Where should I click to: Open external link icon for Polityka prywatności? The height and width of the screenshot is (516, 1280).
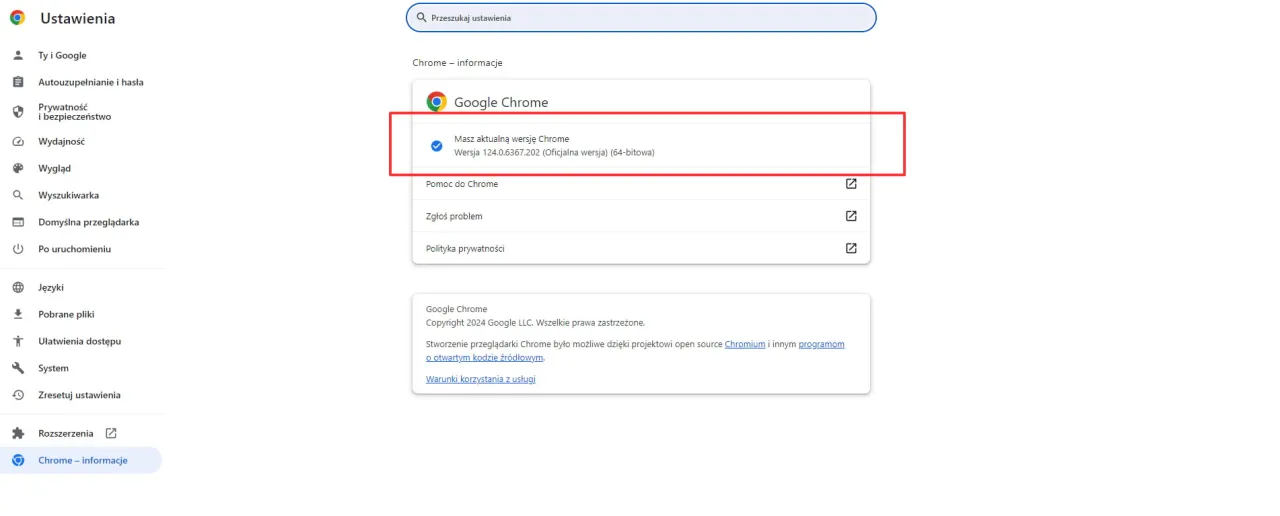(x=851, y=248)
